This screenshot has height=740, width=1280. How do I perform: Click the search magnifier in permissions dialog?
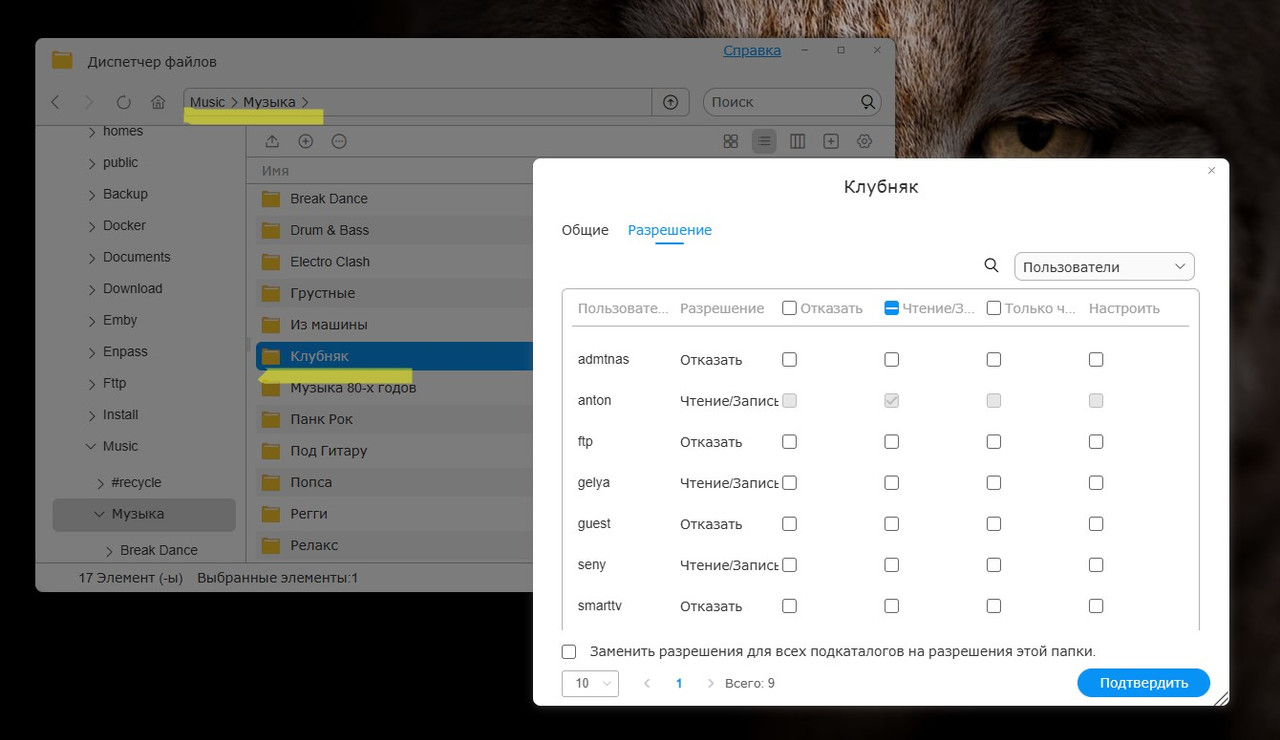click(x=992, y=266)
